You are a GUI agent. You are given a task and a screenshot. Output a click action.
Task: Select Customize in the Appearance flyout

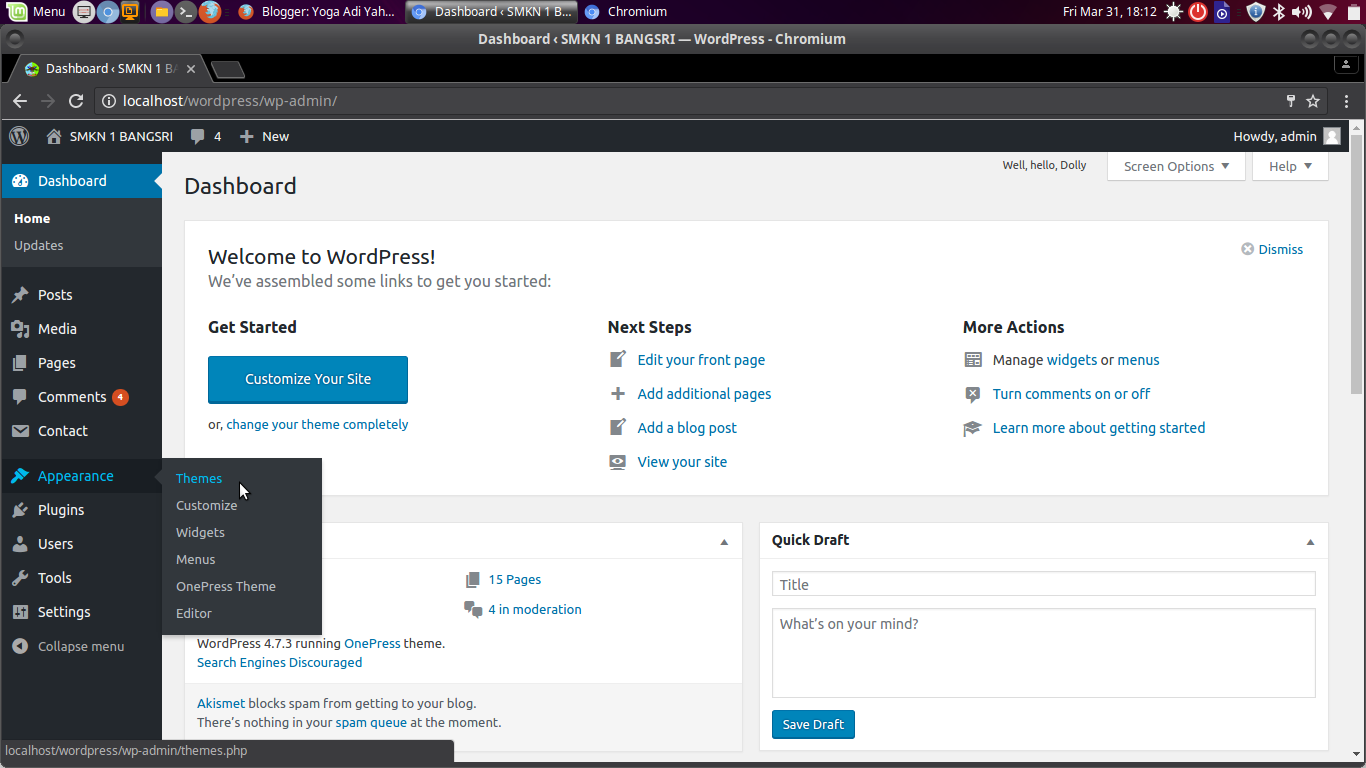click(207, 505)
